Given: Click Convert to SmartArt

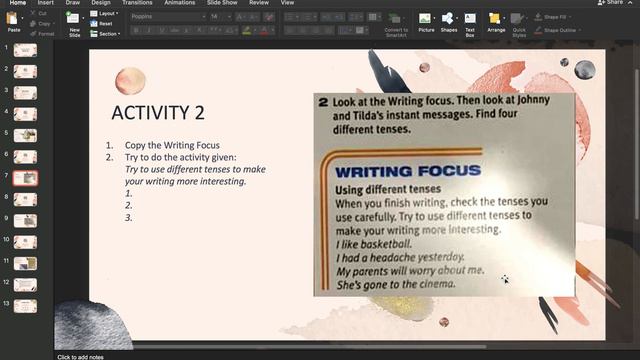Looking at the screenshot, I should pyautogui.click(x=396, y=25).
